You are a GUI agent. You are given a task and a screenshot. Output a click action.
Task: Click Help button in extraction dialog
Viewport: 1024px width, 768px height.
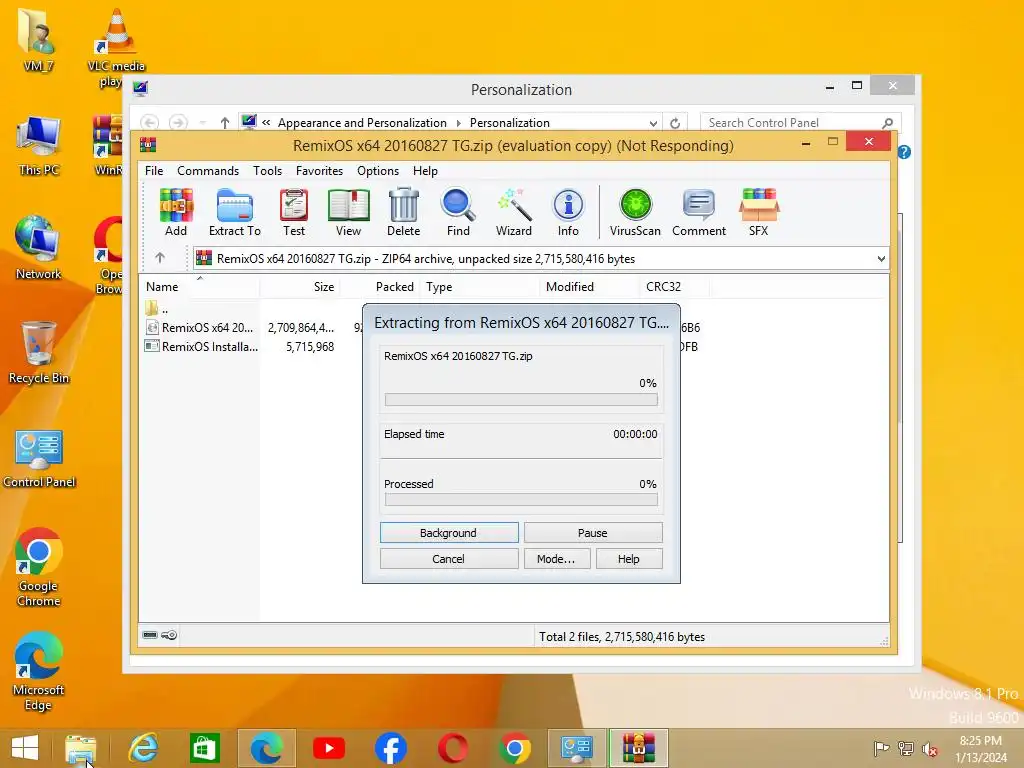[629, 559]
